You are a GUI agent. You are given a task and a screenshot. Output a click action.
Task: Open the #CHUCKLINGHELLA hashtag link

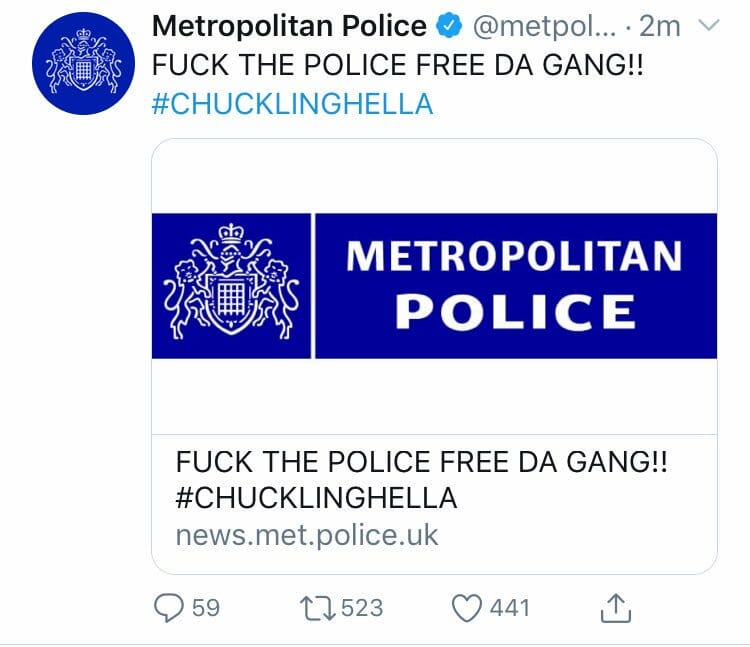point(292,104)
